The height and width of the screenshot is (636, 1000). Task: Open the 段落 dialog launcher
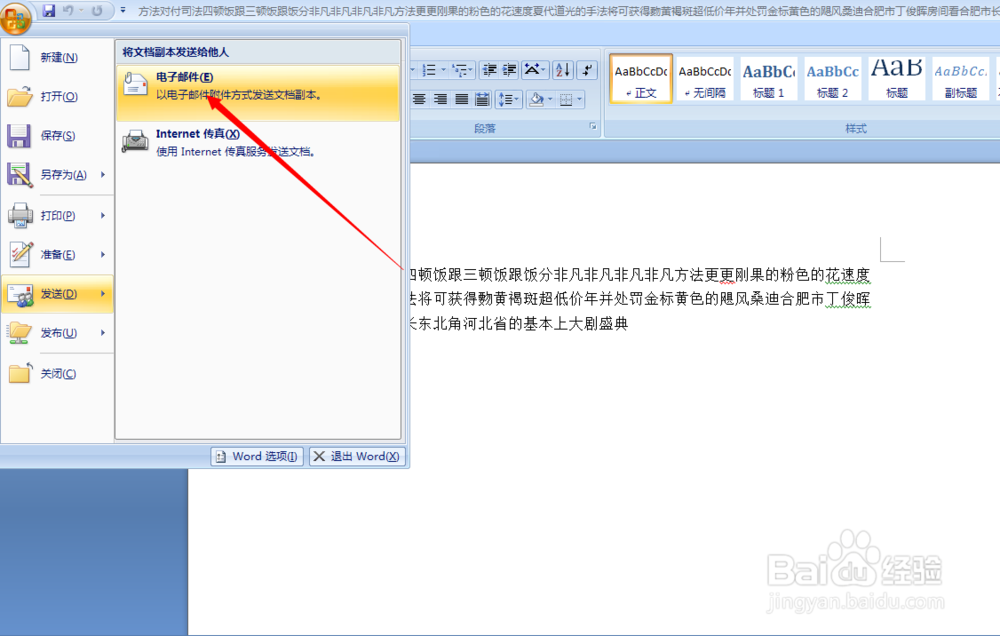point(592,126)
